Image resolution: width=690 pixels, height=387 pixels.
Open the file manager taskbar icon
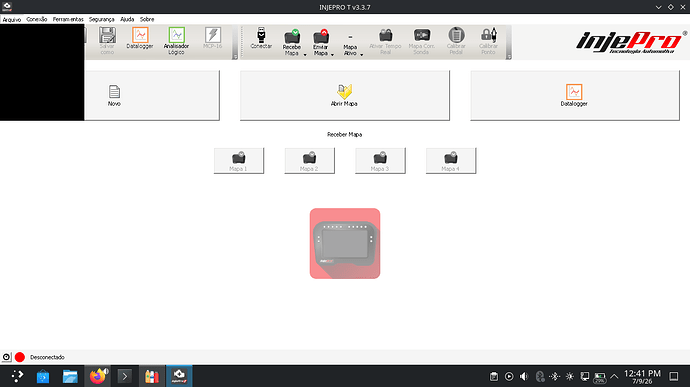pyautogui.click(x=70, y=376)
